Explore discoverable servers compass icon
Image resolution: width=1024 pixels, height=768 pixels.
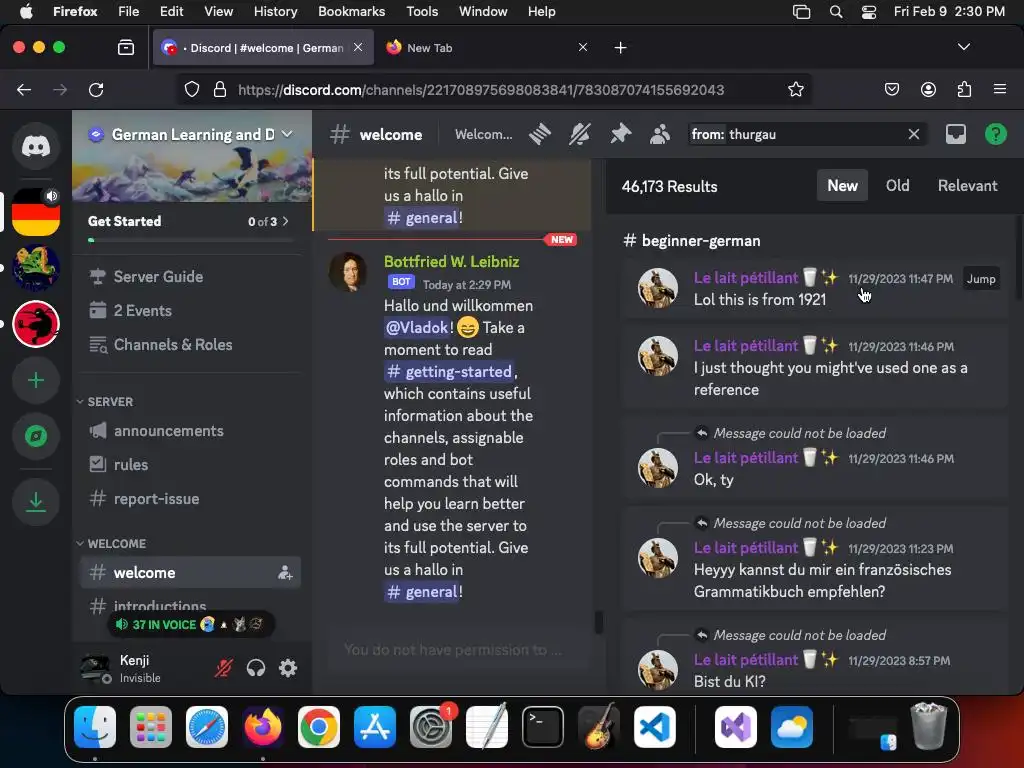tap(36, 436)
